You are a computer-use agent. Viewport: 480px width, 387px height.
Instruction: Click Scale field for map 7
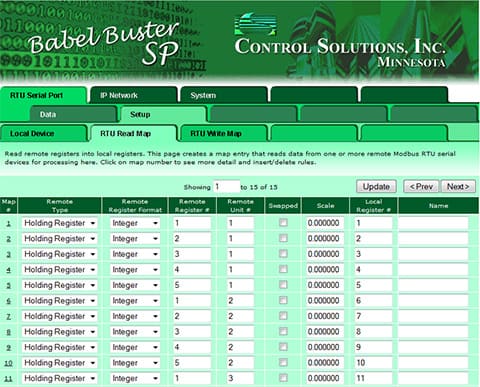click(x=325, y=316)
